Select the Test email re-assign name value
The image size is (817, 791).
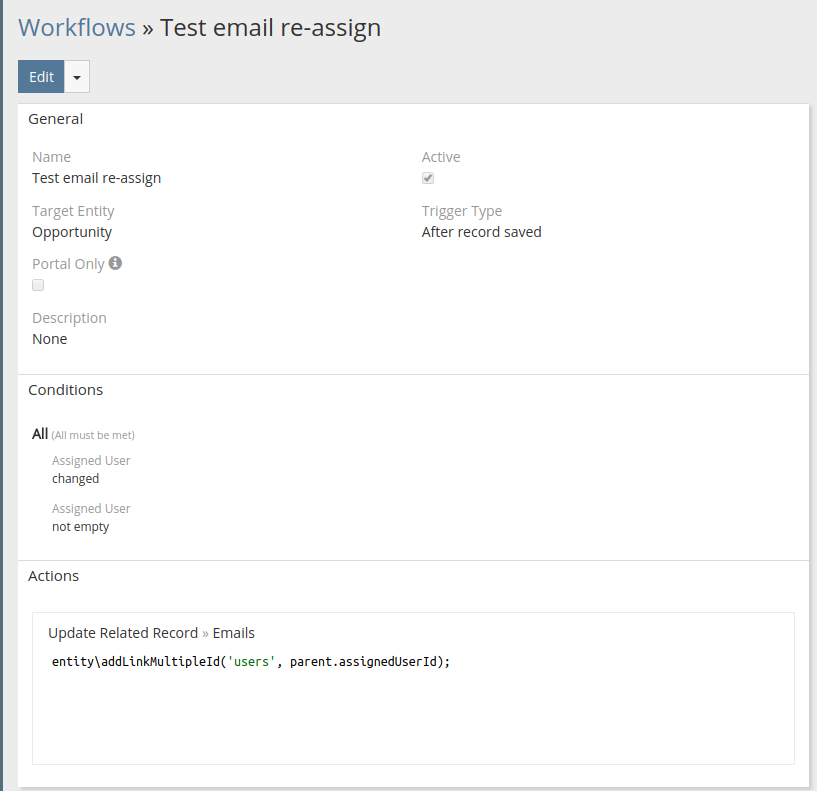[x=96, y=178]
